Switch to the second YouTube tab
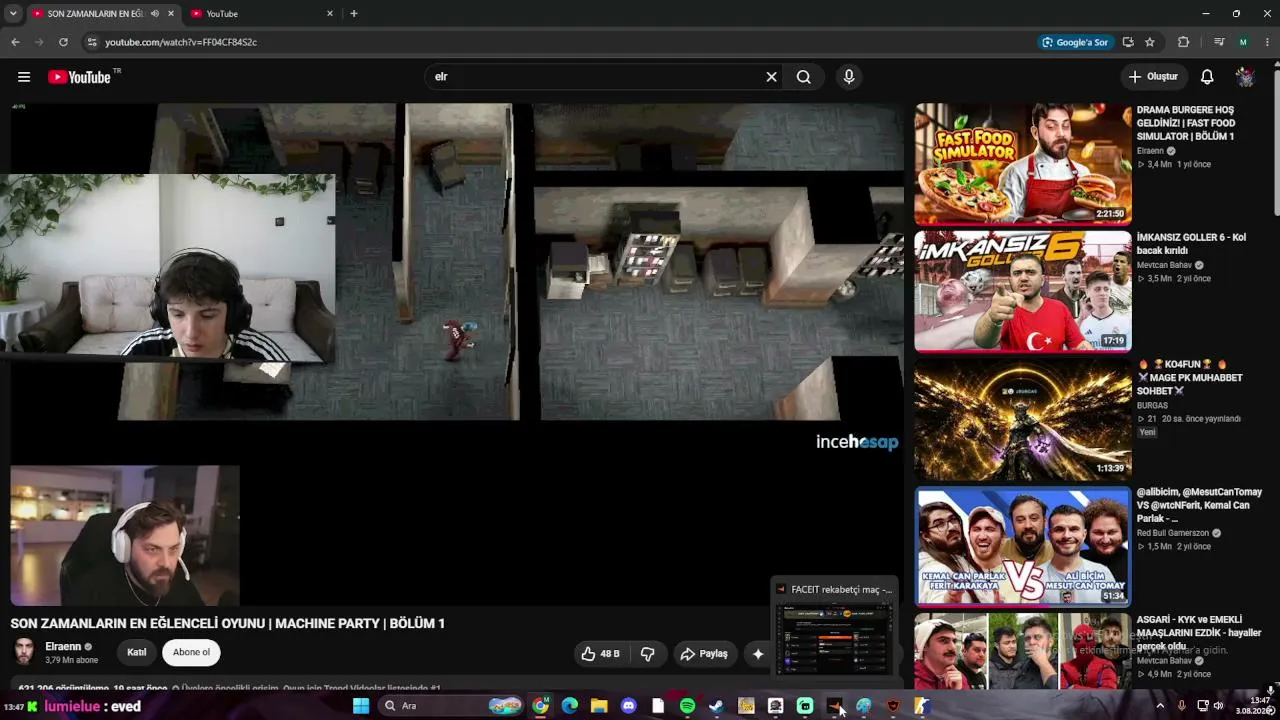 [260, 14]
